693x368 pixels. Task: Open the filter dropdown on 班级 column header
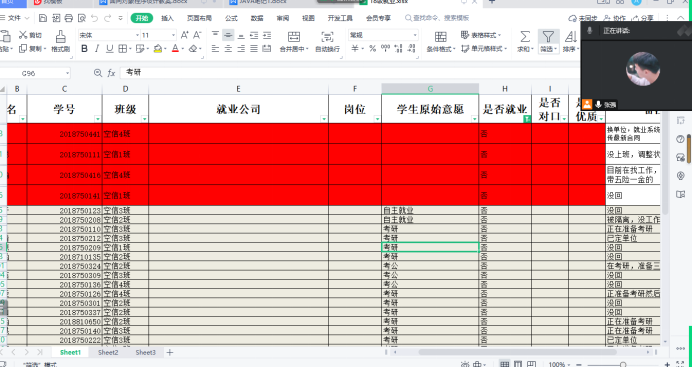click(x=144, y=119)
